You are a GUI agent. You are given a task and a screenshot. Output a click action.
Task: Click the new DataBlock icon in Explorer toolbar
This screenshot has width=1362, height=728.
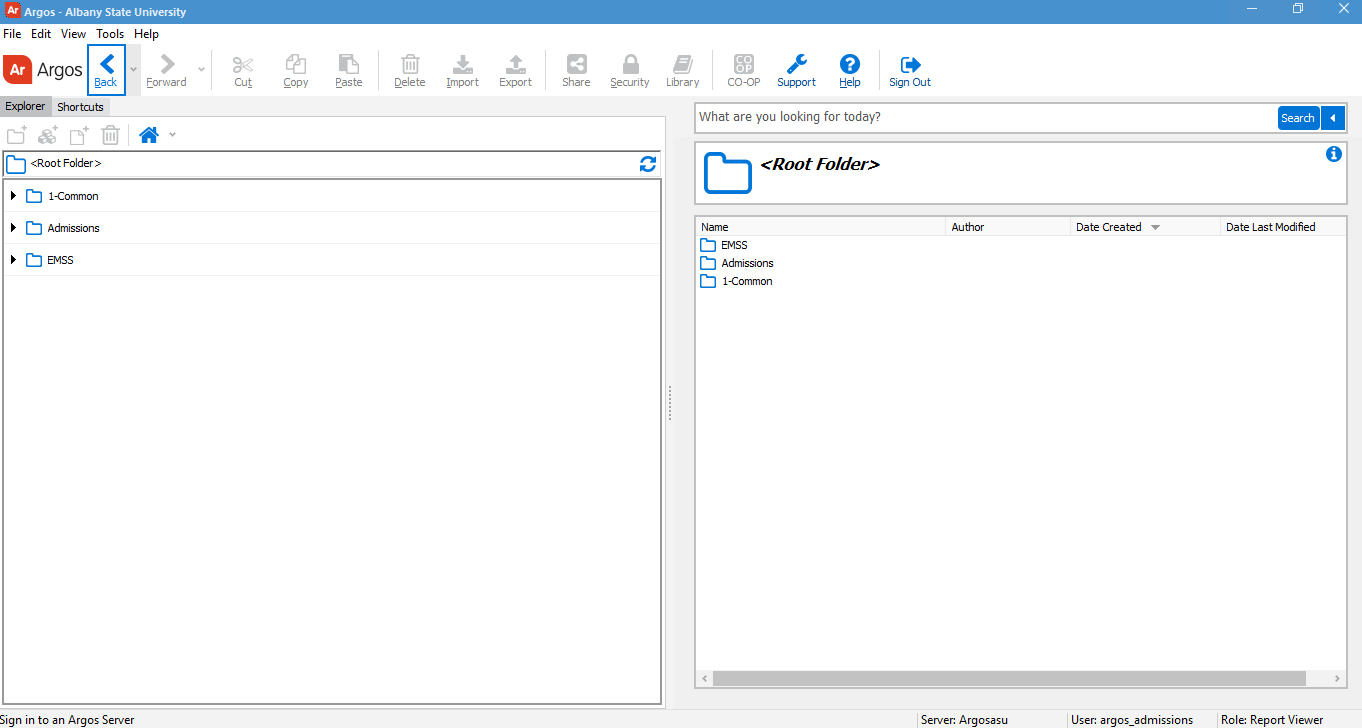(48, 135)
